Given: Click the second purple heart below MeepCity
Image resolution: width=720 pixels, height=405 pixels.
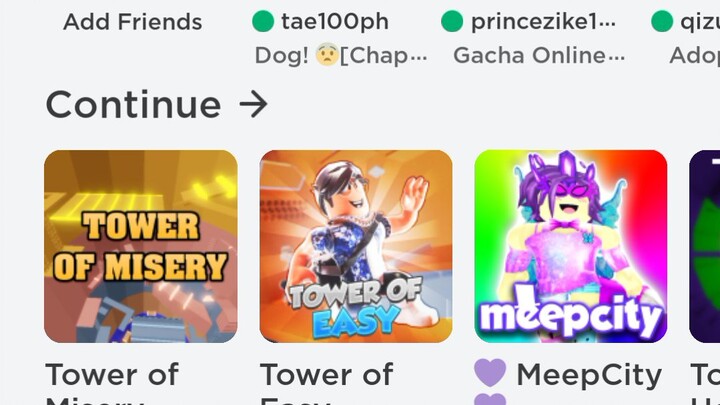Looking at the screenshot, I should pyautogui.click(x=490, y=399).
